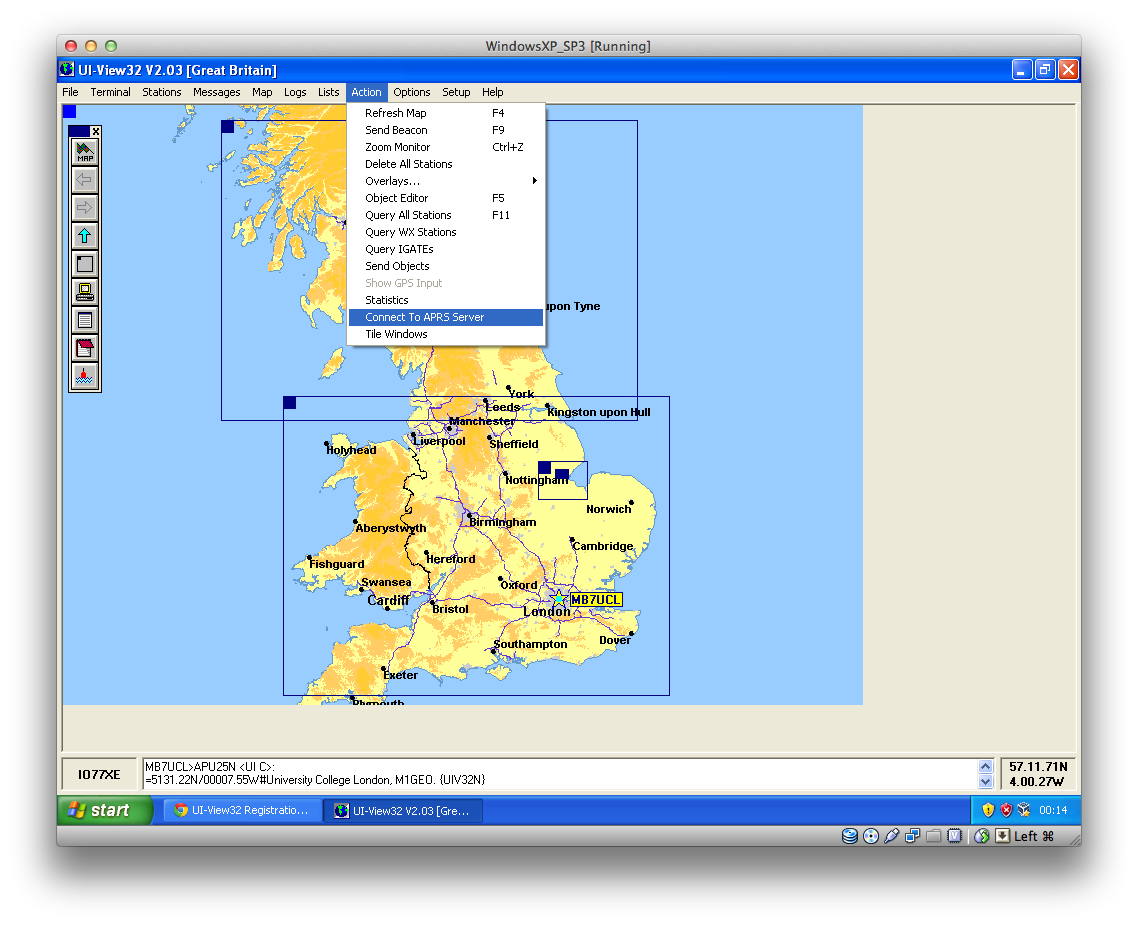The image size is (1138, 925).
Task: Open Statistics from Action menu
Action: tap(446, 300)
